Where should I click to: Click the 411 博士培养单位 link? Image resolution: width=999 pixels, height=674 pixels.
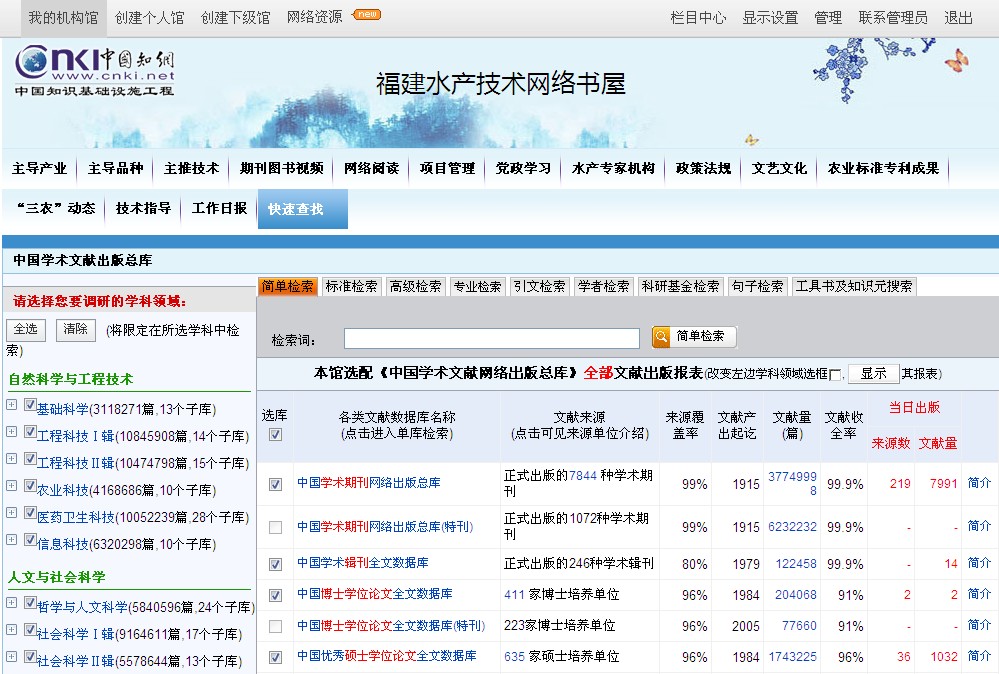coord(514,595)
